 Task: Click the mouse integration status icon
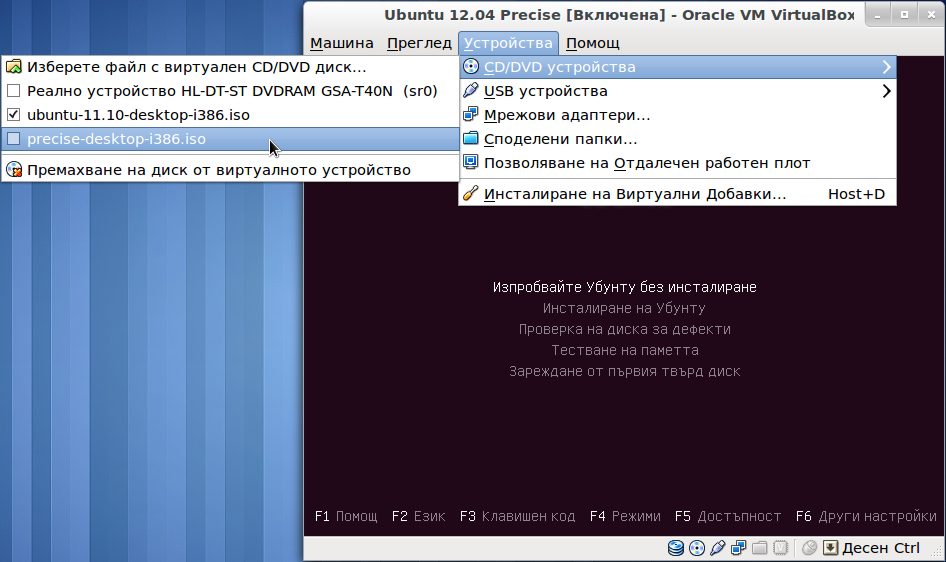click(x=810, y=548)
